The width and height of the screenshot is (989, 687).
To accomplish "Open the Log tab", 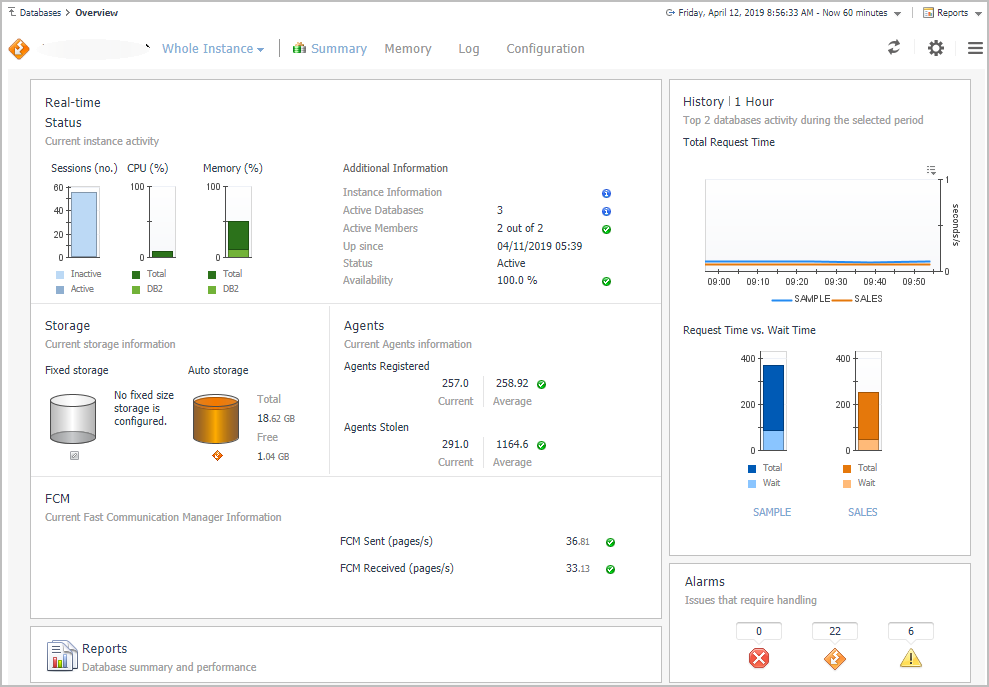I will (469, 49).
